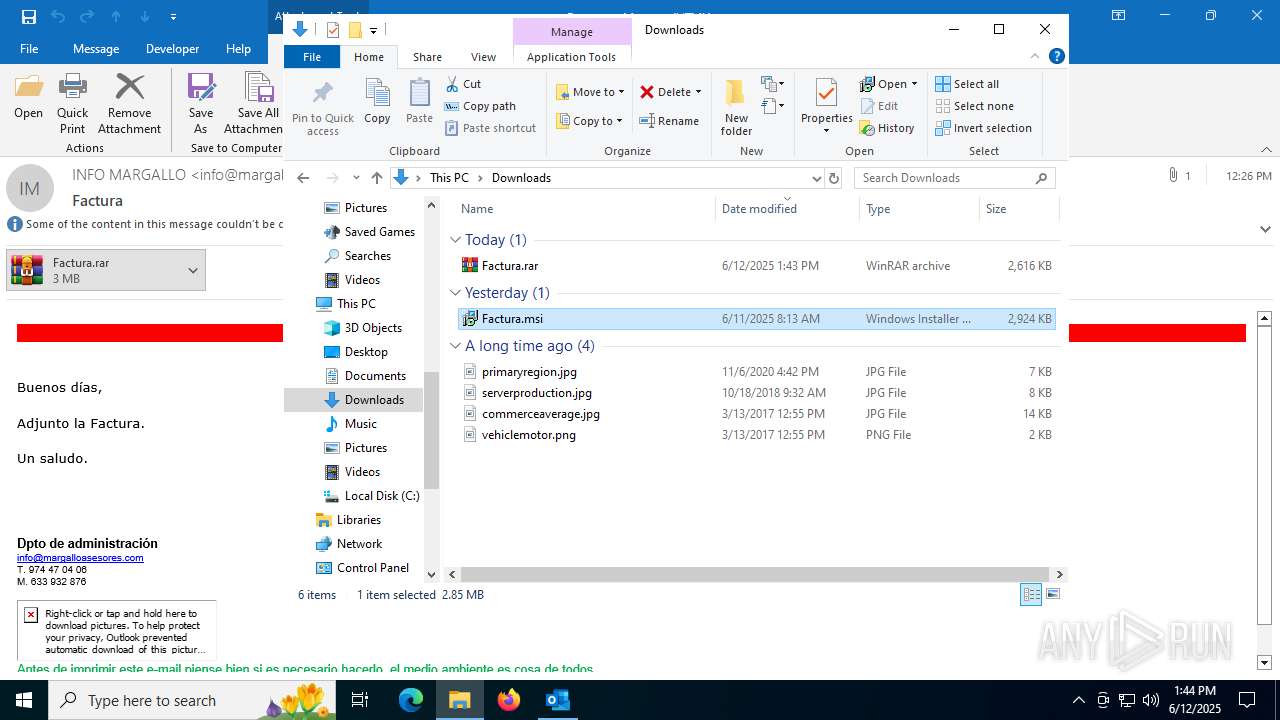Collapse the Yesterday group
Image resolution: width=1280 pixels, height=720 pixels.
tap(455, 293)
